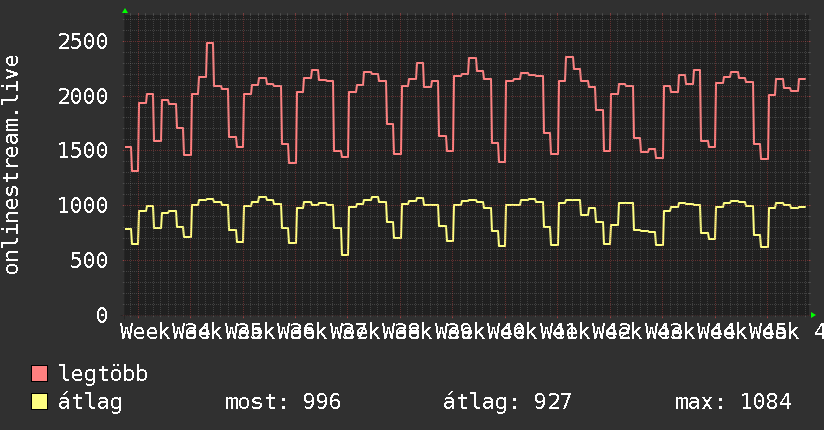Select the legtöbb legend label
Screen dimensions: 824x430
click(x=103, y=374)
